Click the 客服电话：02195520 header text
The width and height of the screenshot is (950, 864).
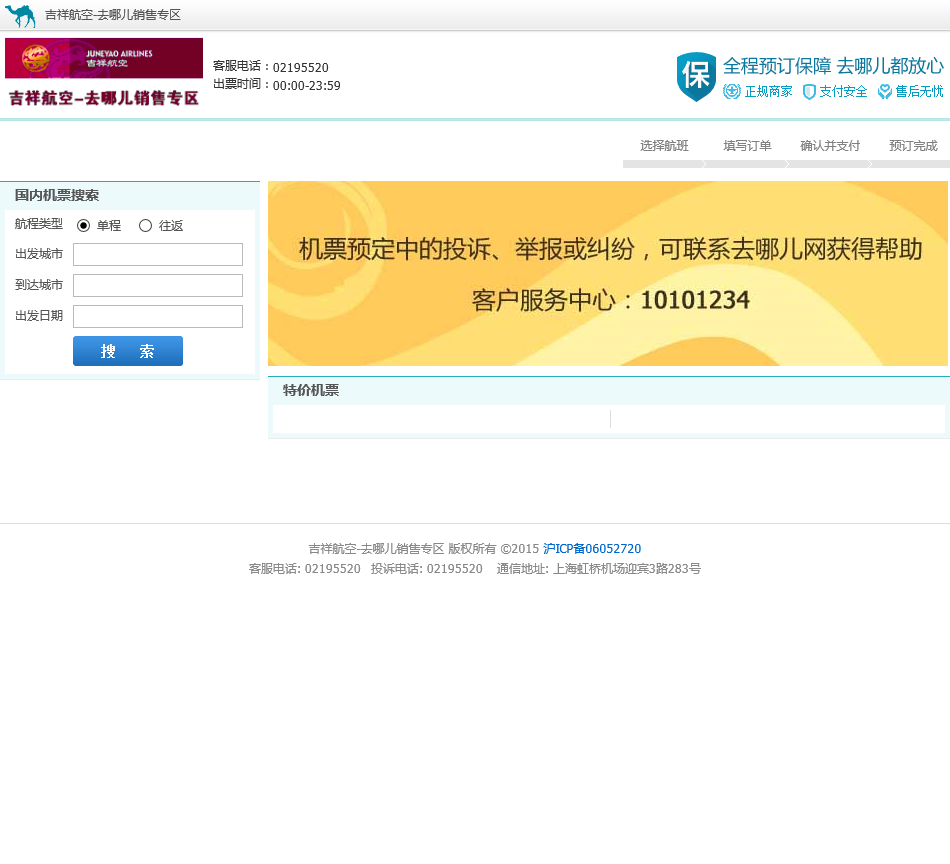(x=271, y=67)
